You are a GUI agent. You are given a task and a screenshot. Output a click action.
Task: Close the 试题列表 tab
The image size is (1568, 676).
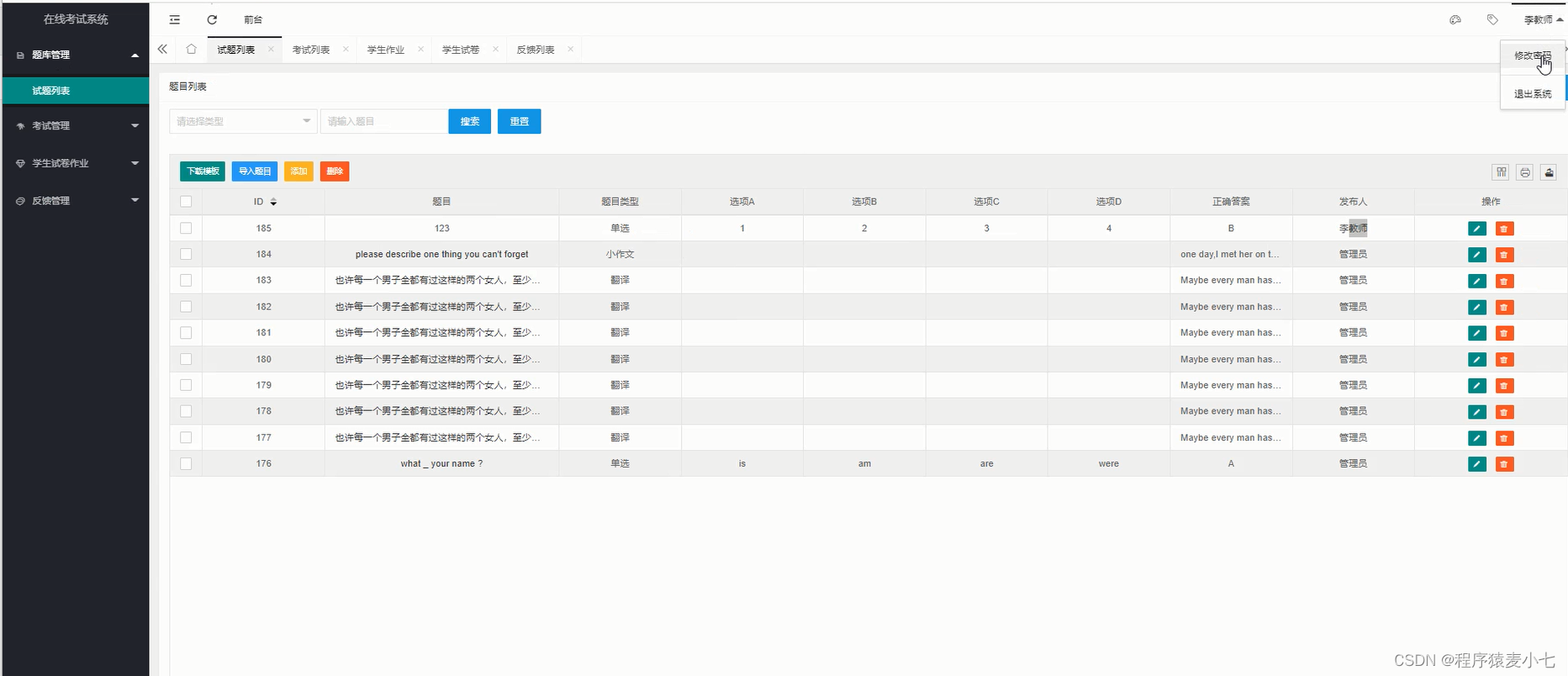point(271,49)
